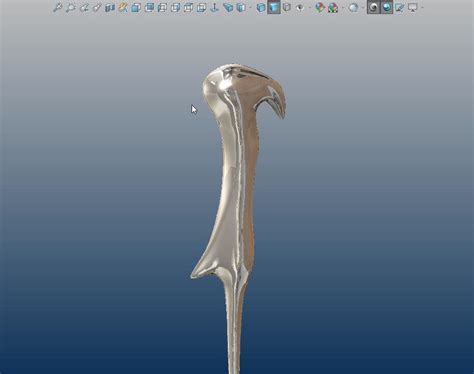474x374 pixels.
Task: Switch to the Back view cube
Action: pos(149,8)
